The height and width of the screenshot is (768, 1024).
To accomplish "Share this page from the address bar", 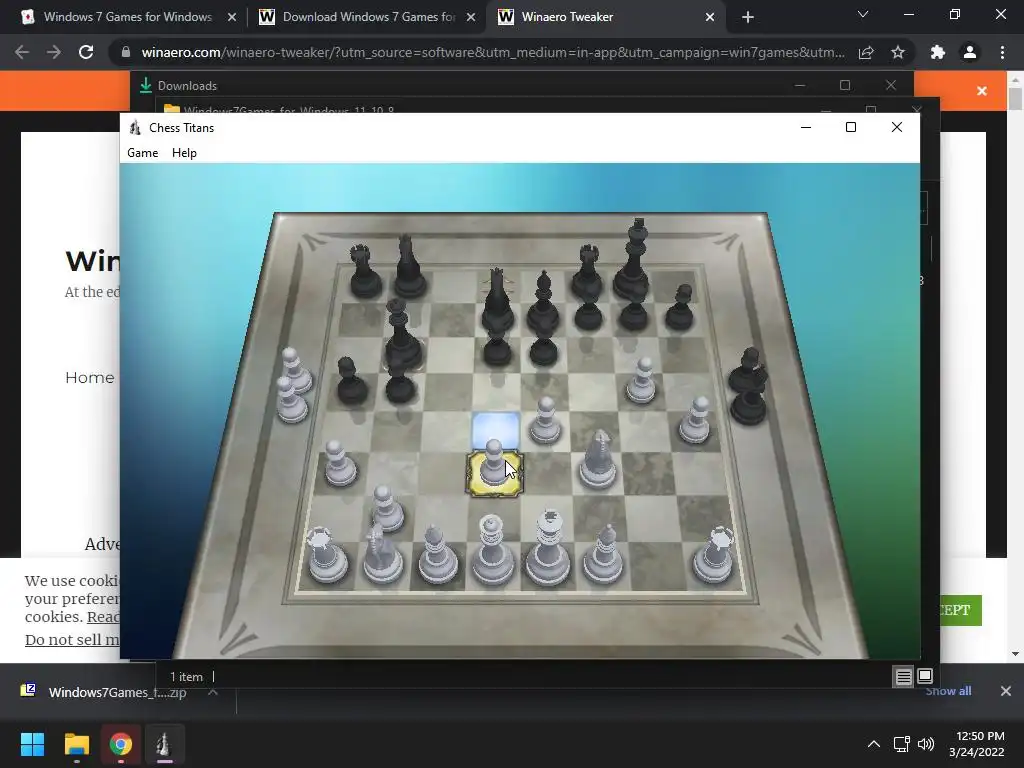I will pos(866,52).
